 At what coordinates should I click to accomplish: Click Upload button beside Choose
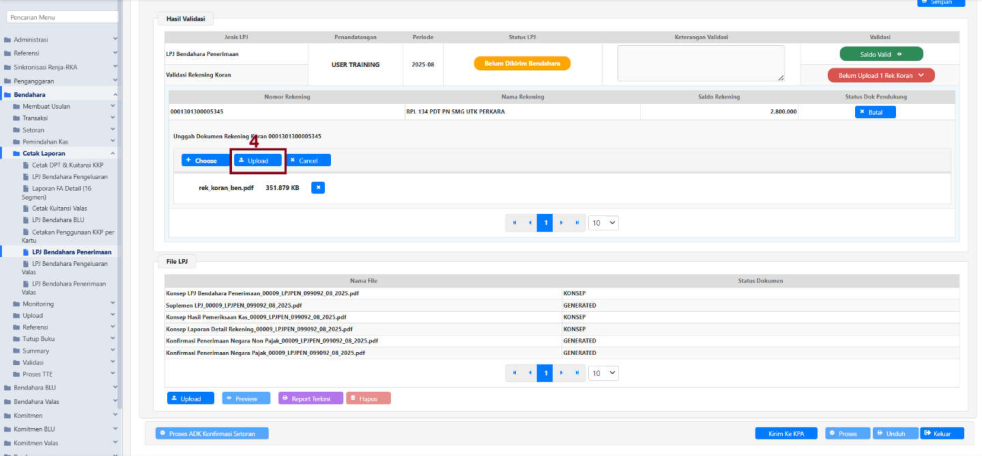click(x=257, y=160)
